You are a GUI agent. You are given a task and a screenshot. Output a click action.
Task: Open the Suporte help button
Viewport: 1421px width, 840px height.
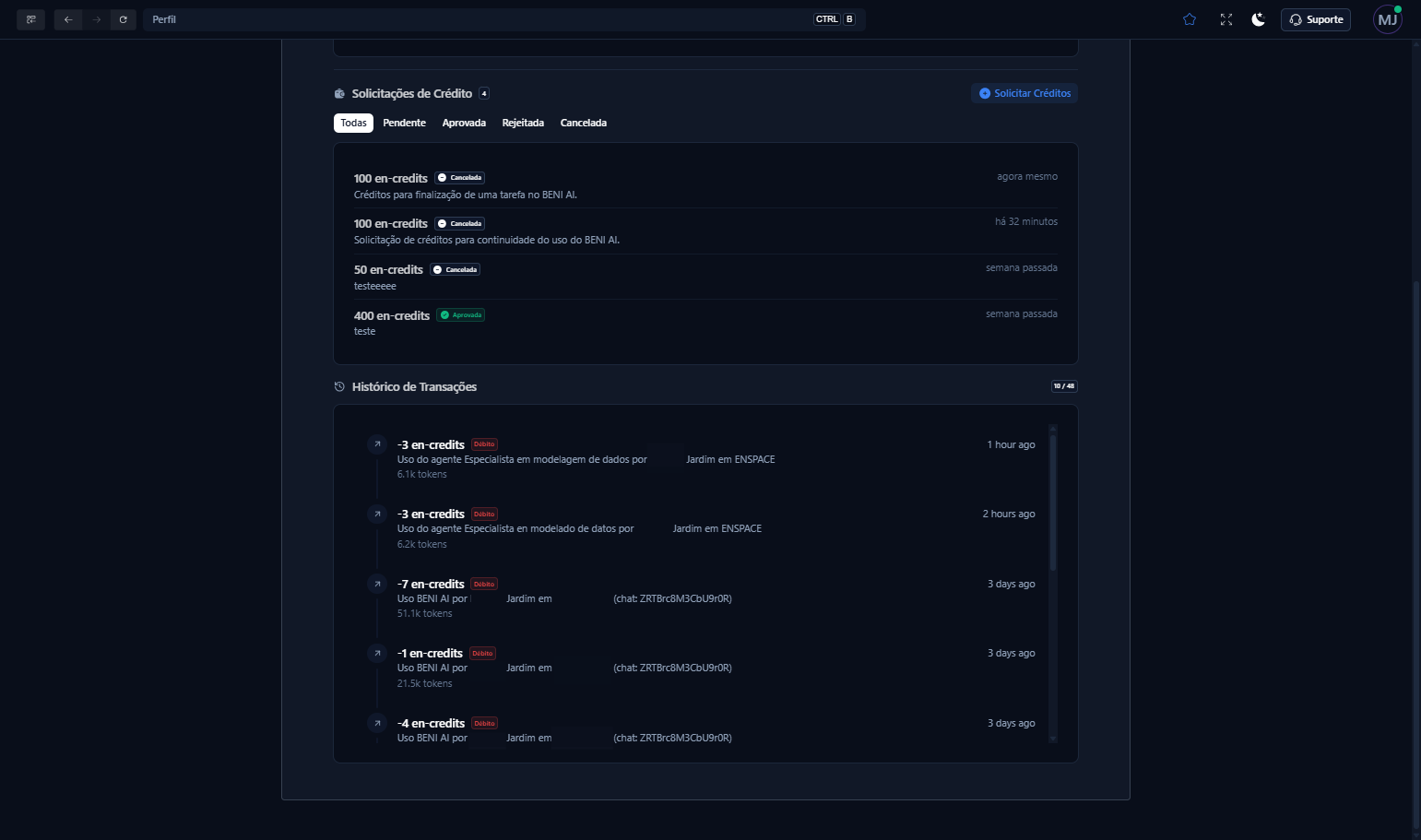tap(1316, 19)
